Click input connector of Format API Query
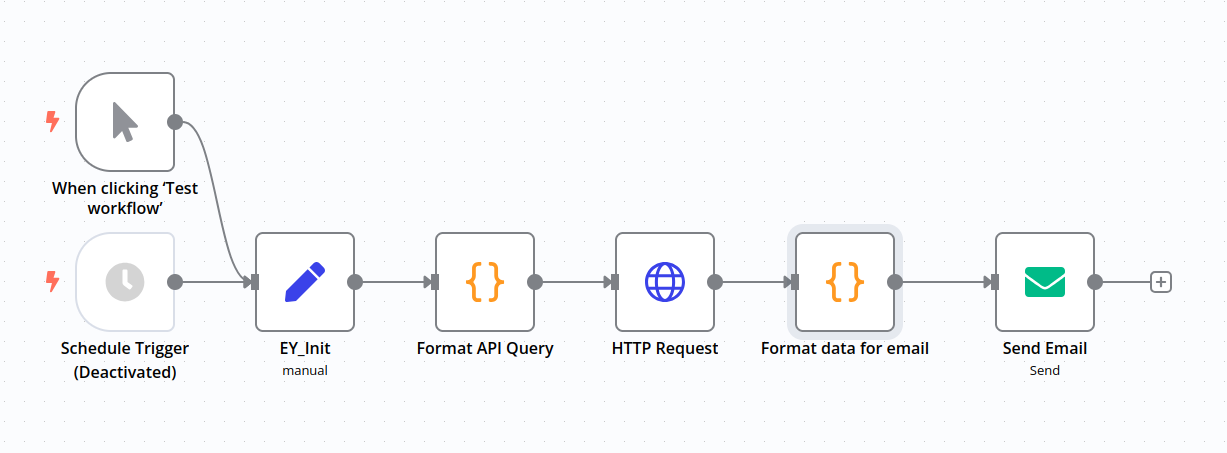1227x453 pixels. click(435, 282)
